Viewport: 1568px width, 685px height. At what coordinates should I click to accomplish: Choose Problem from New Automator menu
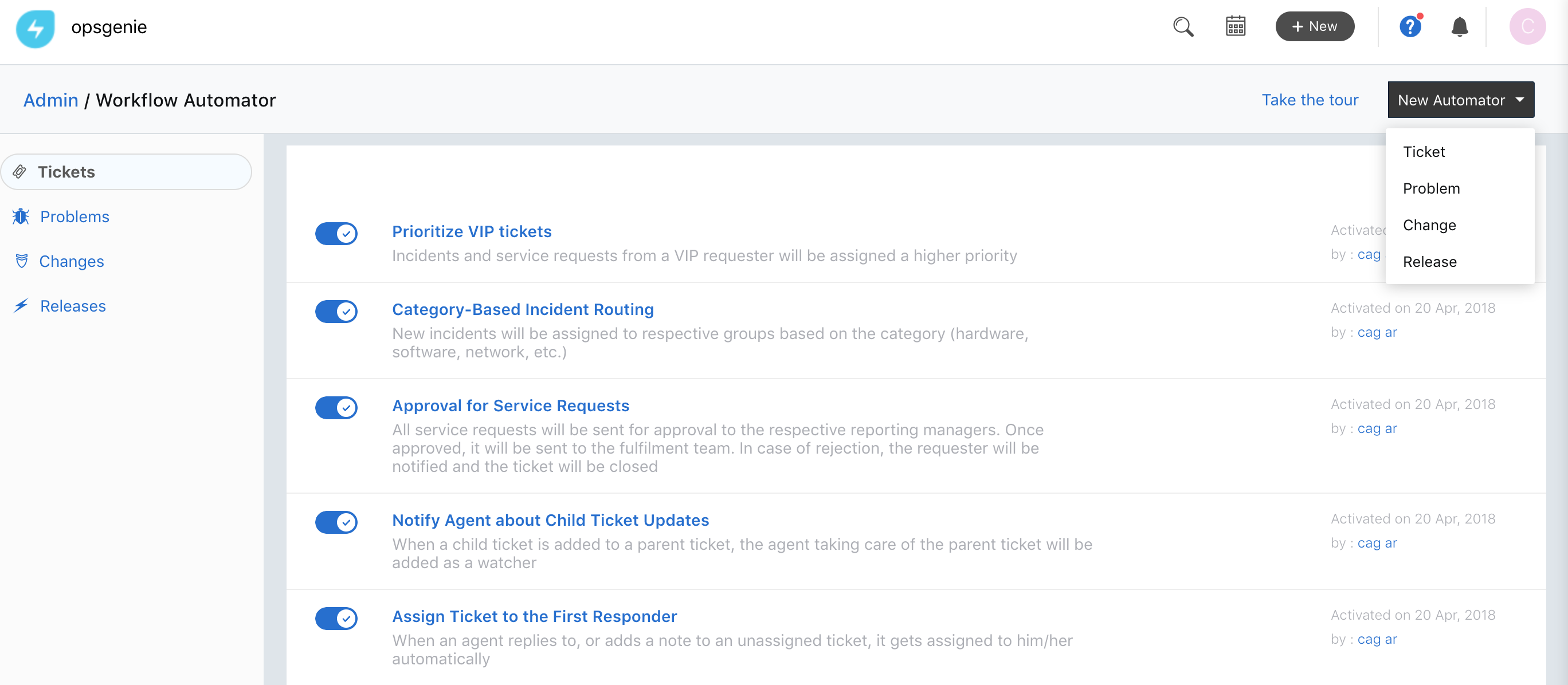[x=1431, y=188]
